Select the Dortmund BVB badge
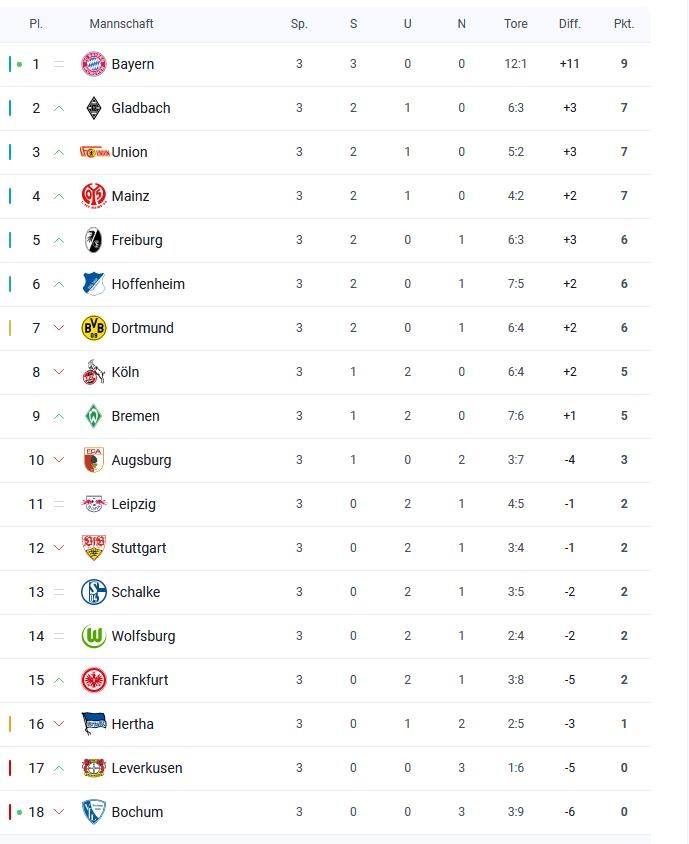The image size is (689, 844). click(x=94, y=328)
